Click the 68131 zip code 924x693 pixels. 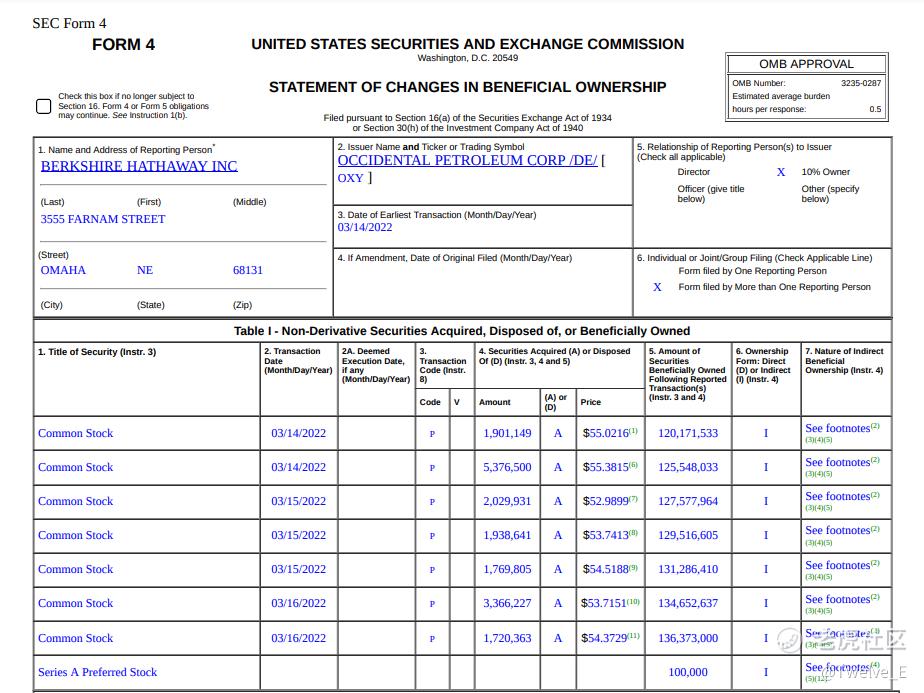(248, 270)
